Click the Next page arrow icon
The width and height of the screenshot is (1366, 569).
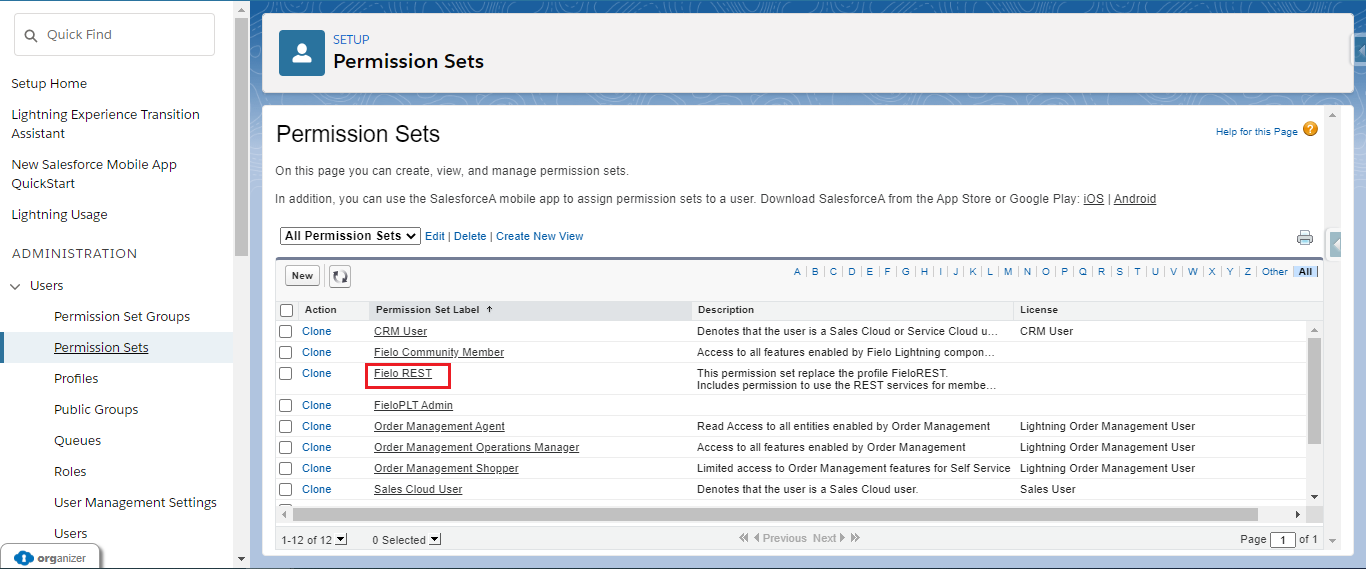click(x=843, y=538)
